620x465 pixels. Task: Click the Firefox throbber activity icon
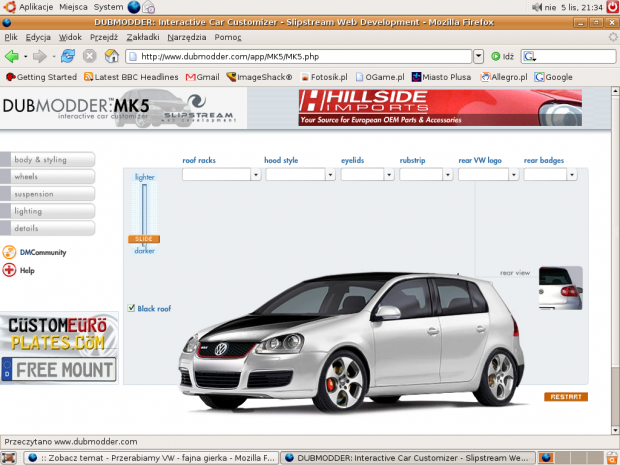[613, 37]
